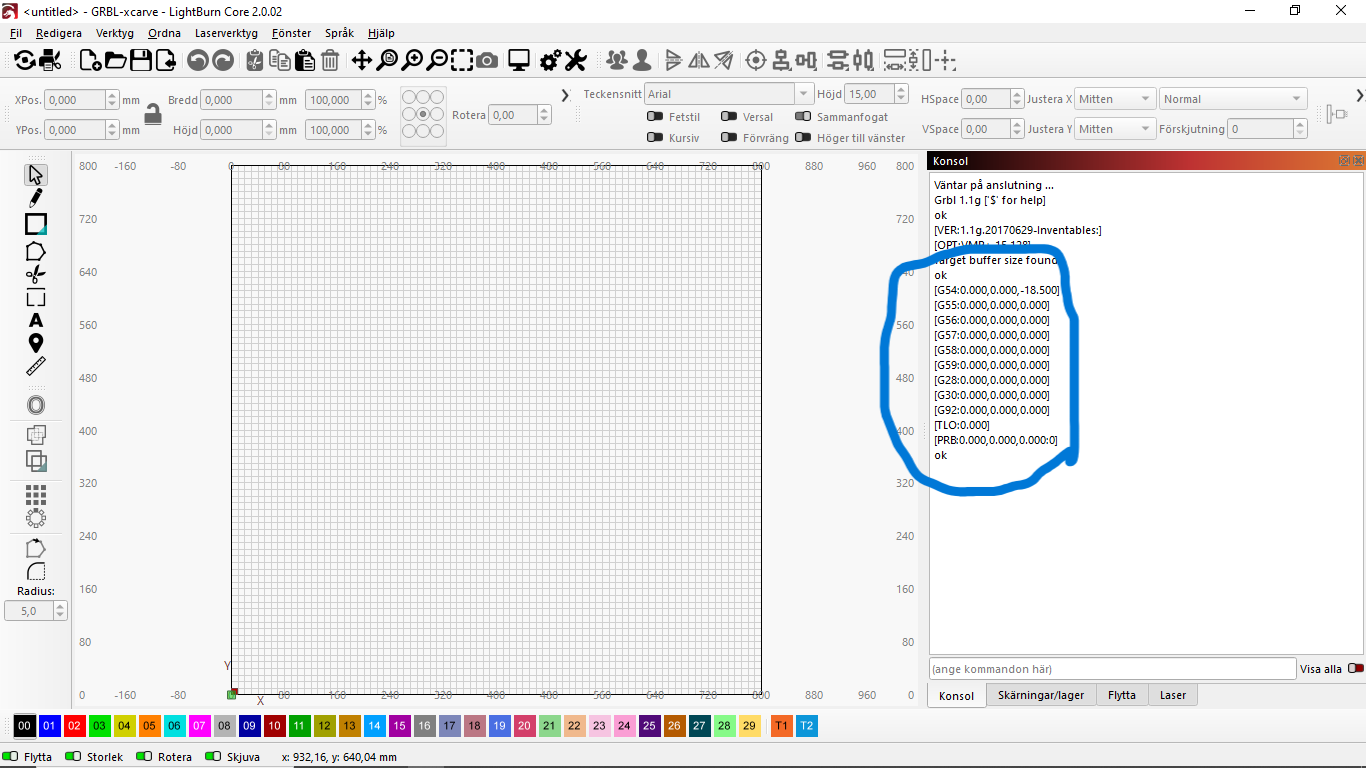Toggle the Fetstil bold switch

coord(655,117)
